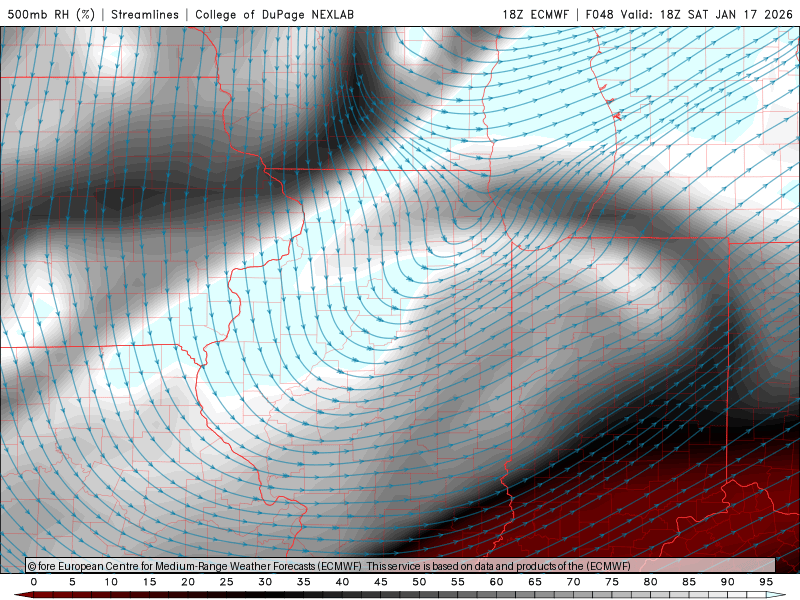The width and height of the screenshot is (800, 600).
Task: Click the '40' value on color scale
Action: click(342, 582)
